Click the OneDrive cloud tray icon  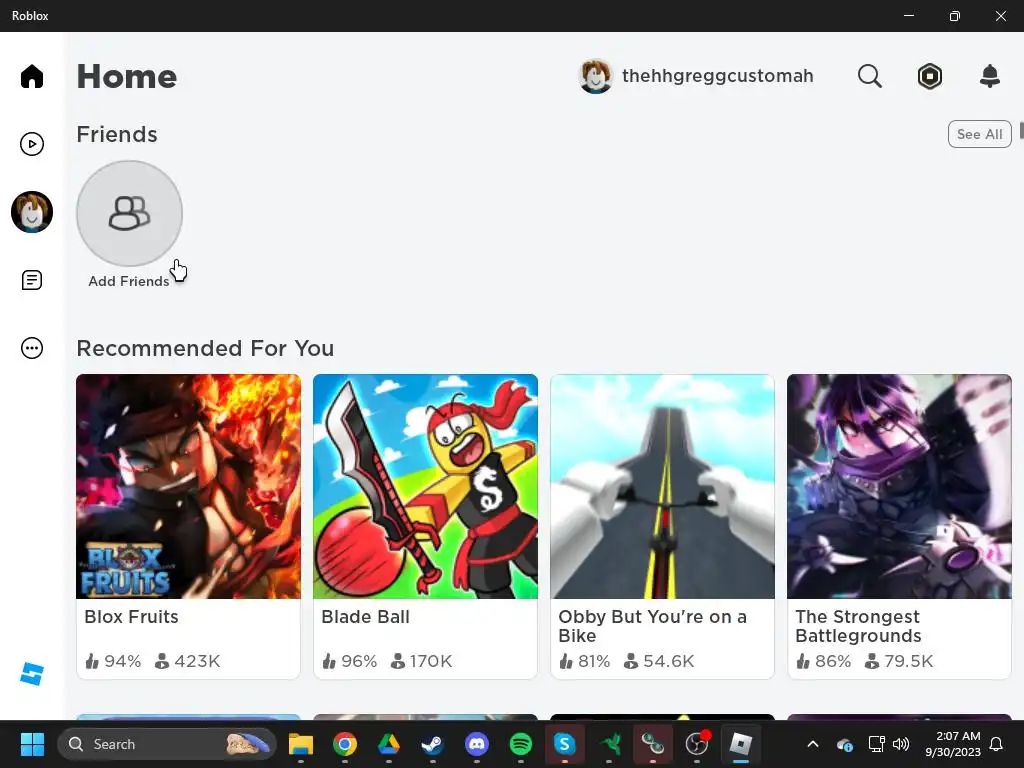844,744
